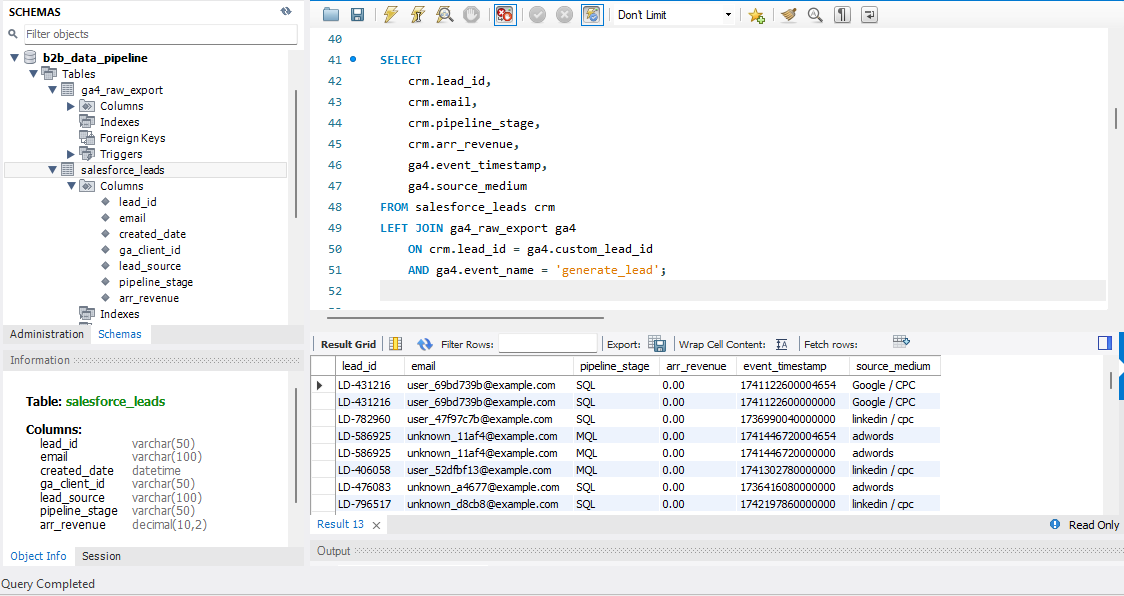Switch to the Administration tab
The width and height of the screenshot is (1124, 596).
(47, 334)
